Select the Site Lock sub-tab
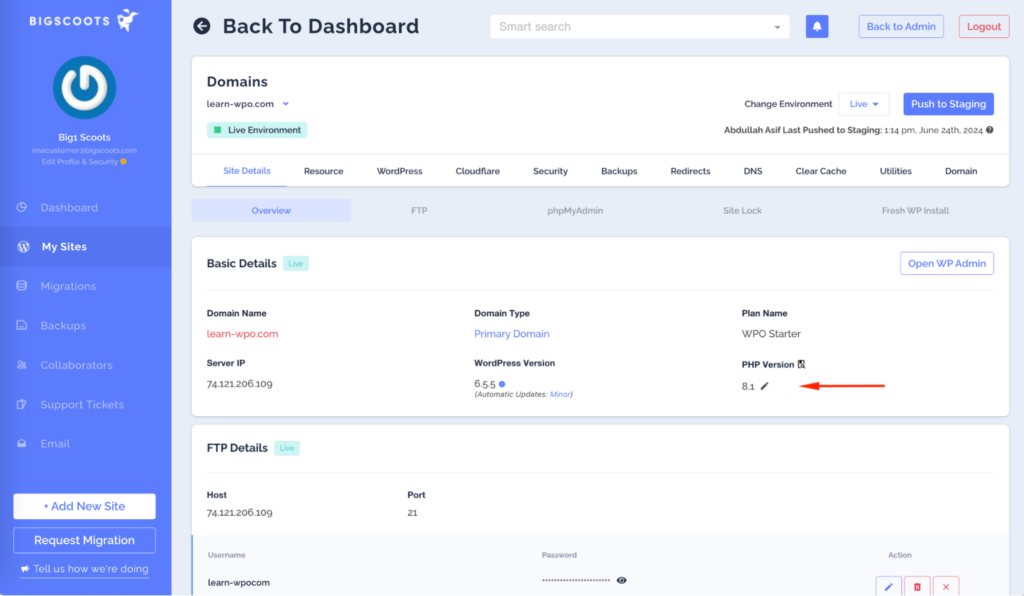 tap(742, 210)
